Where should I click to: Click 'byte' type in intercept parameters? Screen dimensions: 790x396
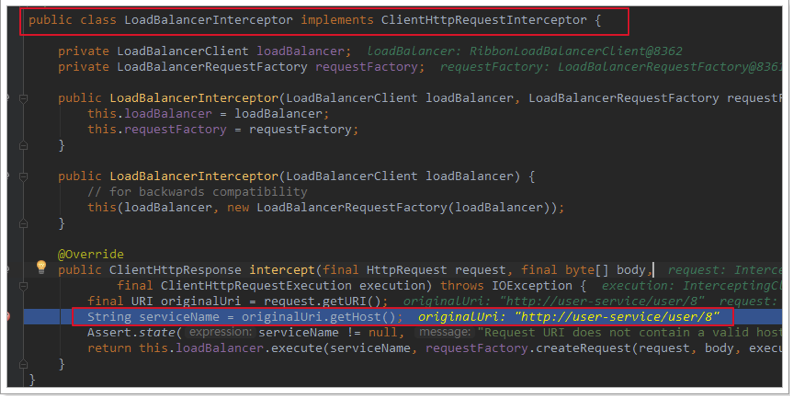coord(580,270)
